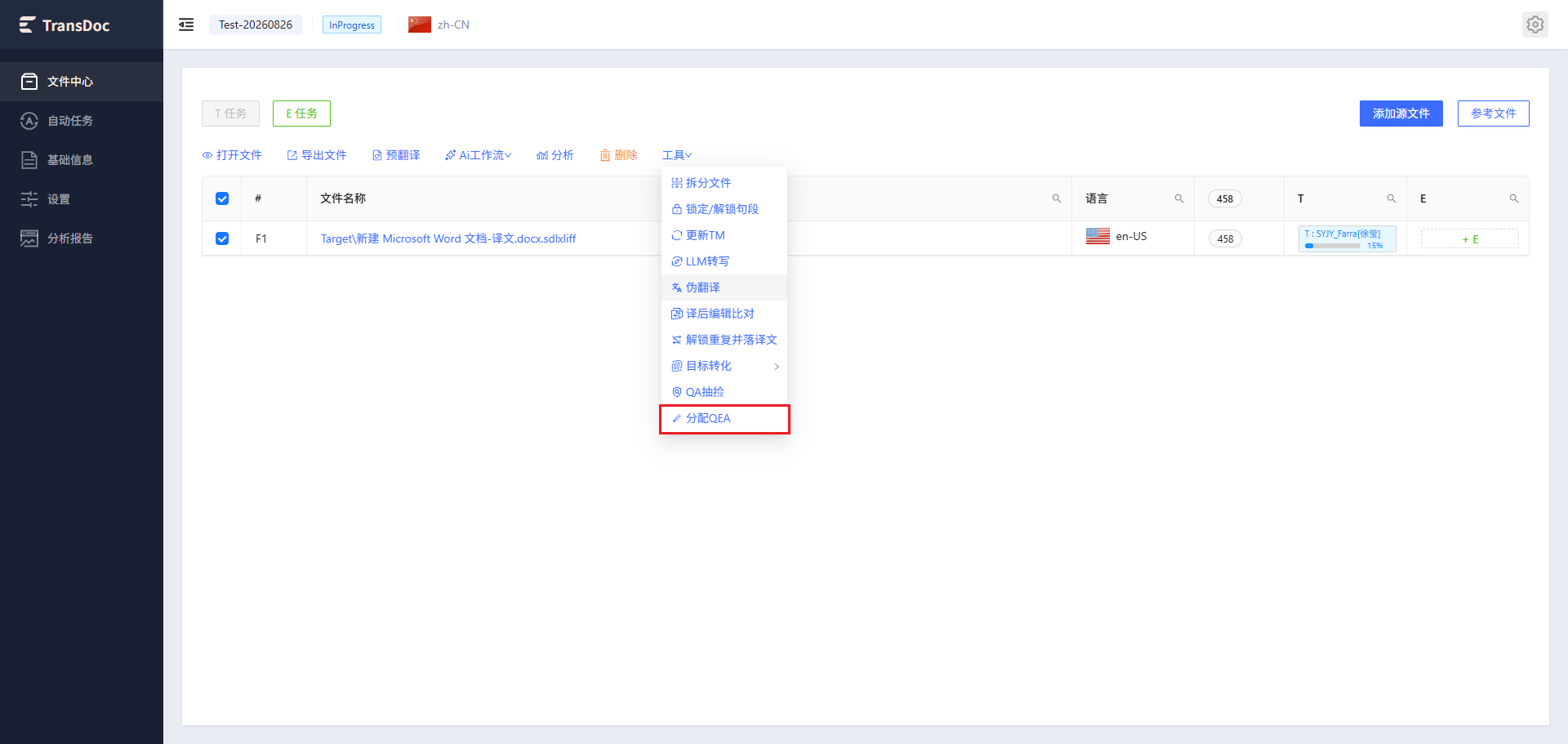Choose QA抽检 menu item
This screenshot has height=744, width=1568.
tap(724, 392)
